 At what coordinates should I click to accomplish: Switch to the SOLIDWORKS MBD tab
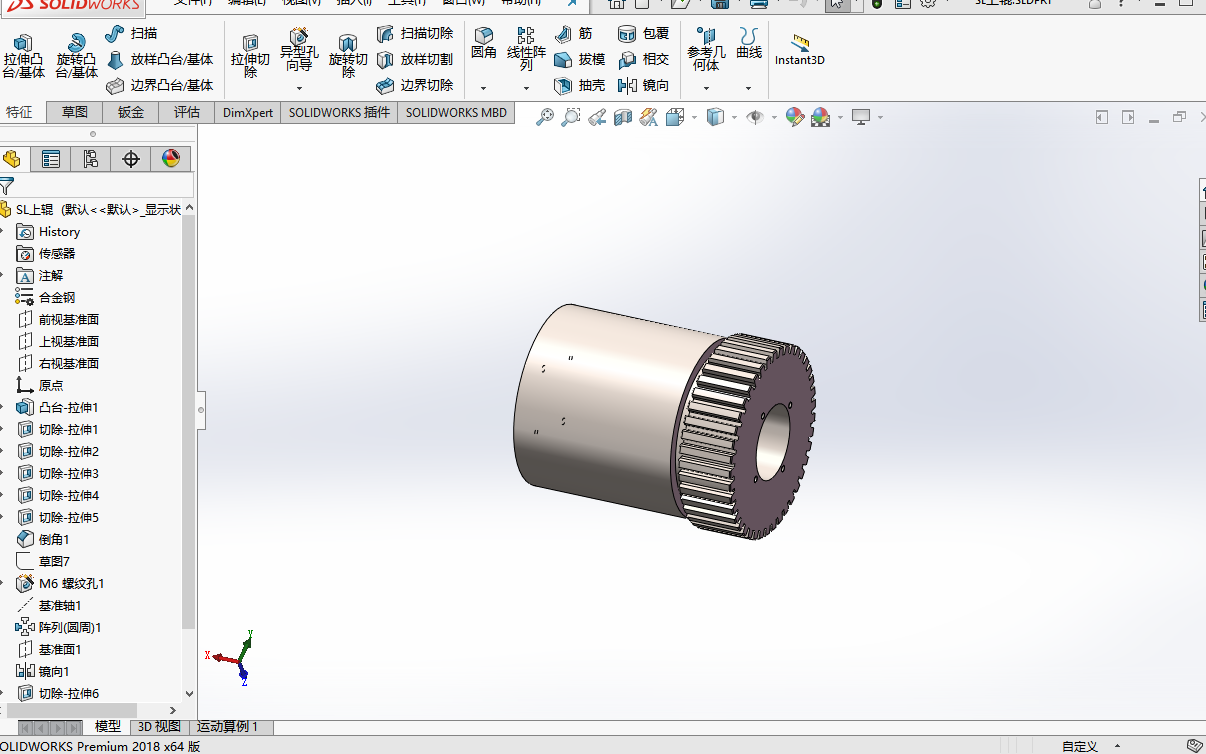pyautogui.click(x=456, y=112)
